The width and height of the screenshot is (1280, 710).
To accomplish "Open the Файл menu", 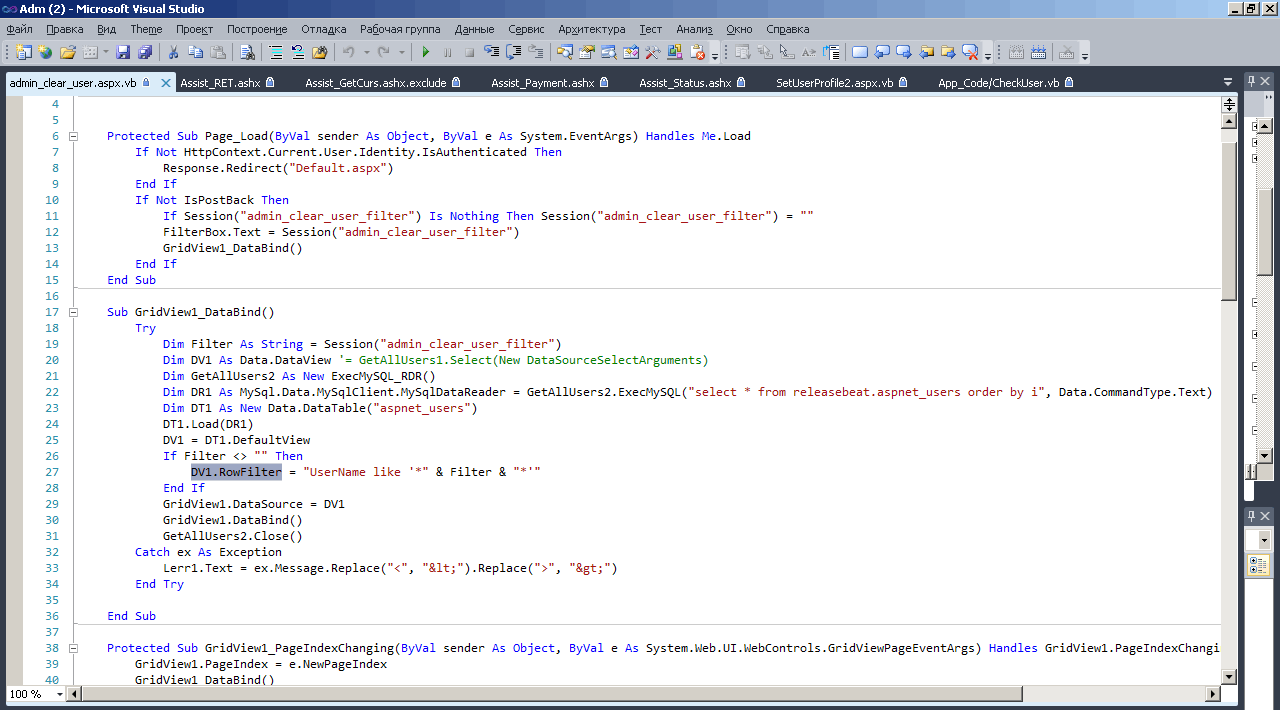I will pyautogui.click(x=19, y=29).
